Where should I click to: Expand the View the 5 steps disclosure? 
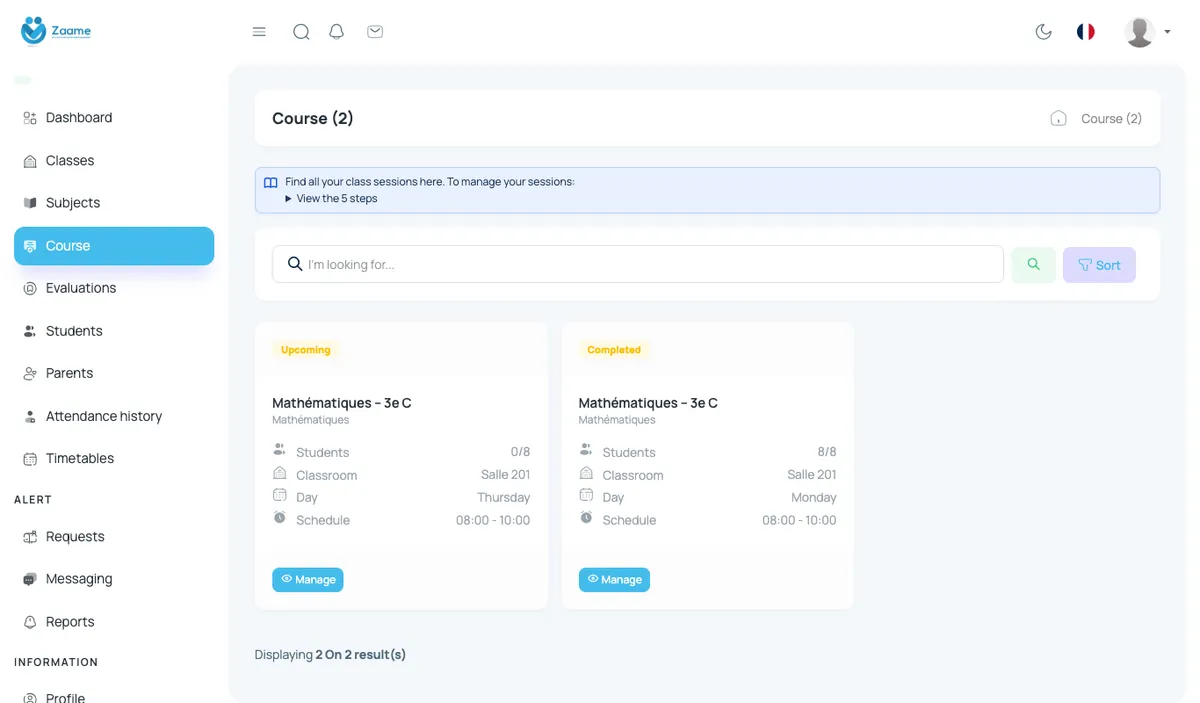331,198
